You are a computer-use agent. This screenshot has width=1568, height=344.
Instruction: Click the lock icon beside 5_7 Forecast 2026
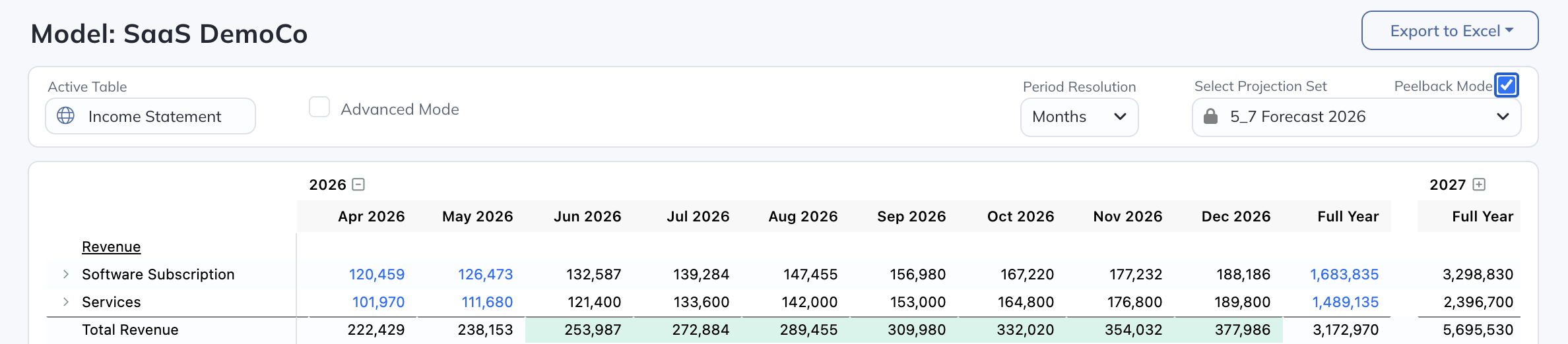[x=1210, y=117]
